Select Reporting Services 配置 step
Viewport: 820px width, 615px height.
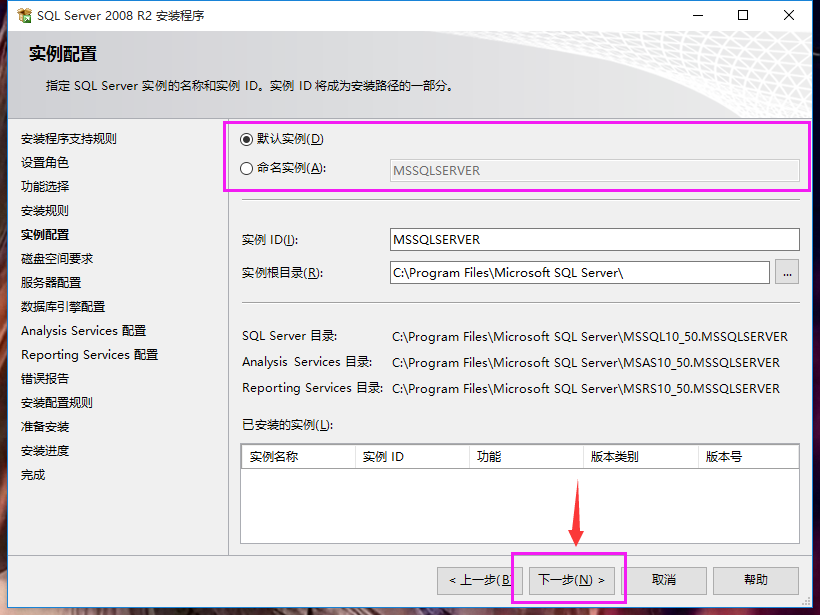(x=89, y=355)
